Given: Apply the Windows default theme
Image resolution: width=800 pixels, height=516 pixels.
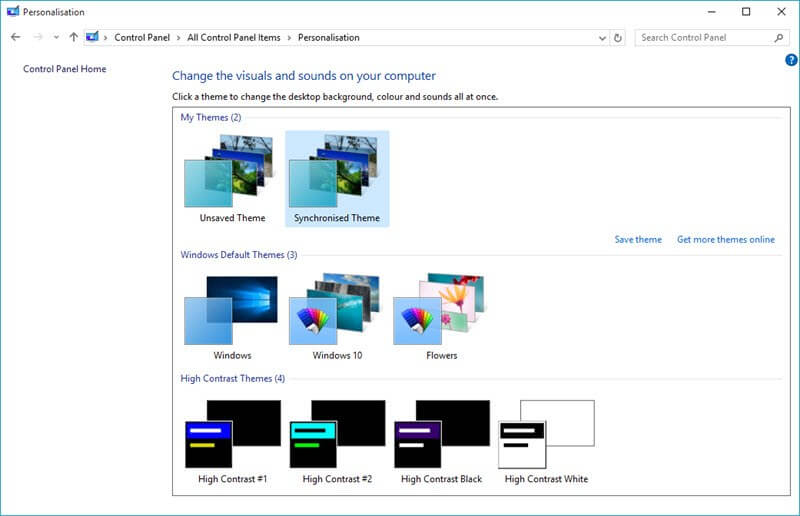Looking at the screenshot, I should pyautogui.click(x=232, y=316).
